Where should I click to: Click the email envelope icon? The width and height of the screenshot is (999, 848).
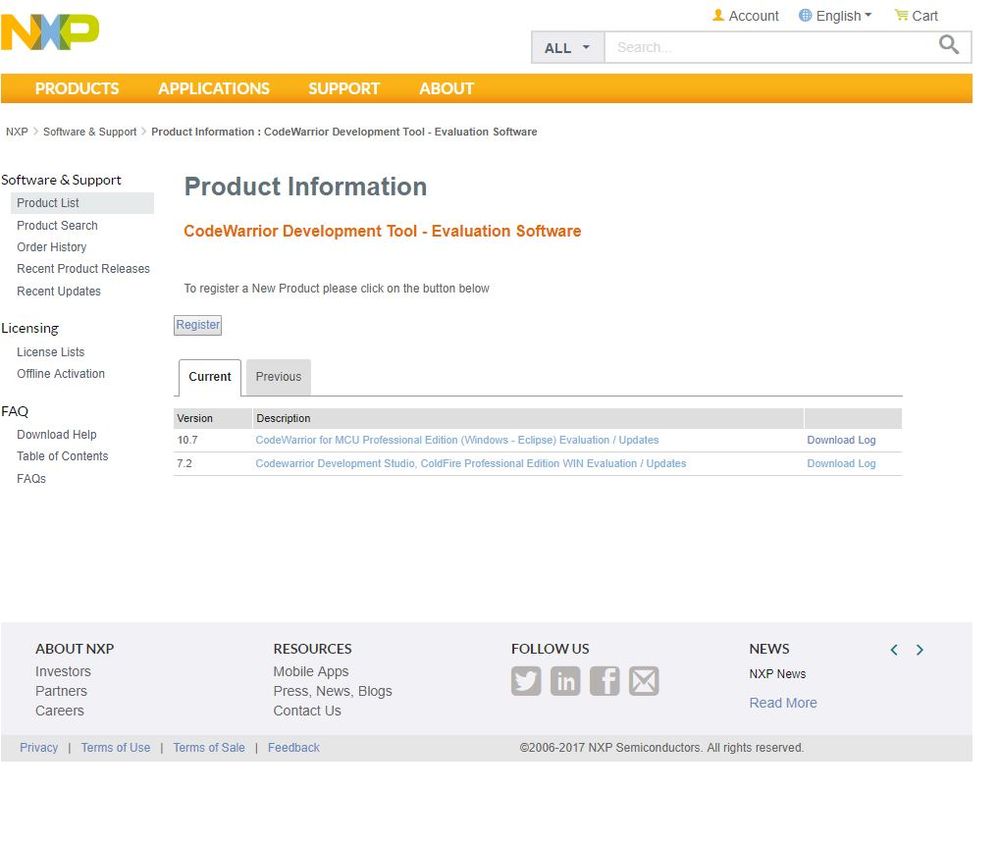point(644,681)
